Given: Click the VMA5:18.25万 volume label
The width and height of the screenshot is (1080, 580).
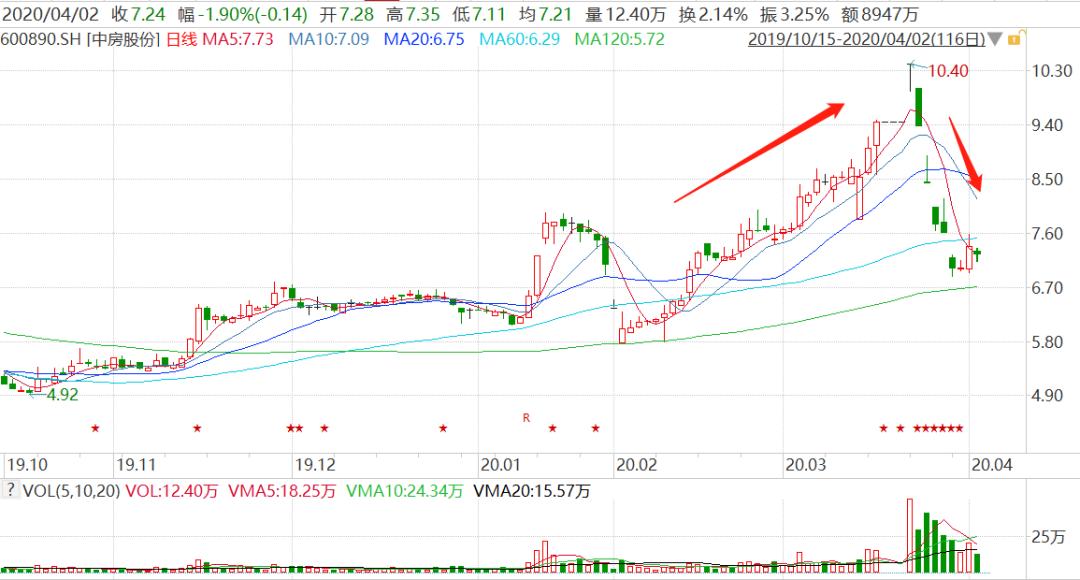Looking at the screenshot, I should [282, 491].
